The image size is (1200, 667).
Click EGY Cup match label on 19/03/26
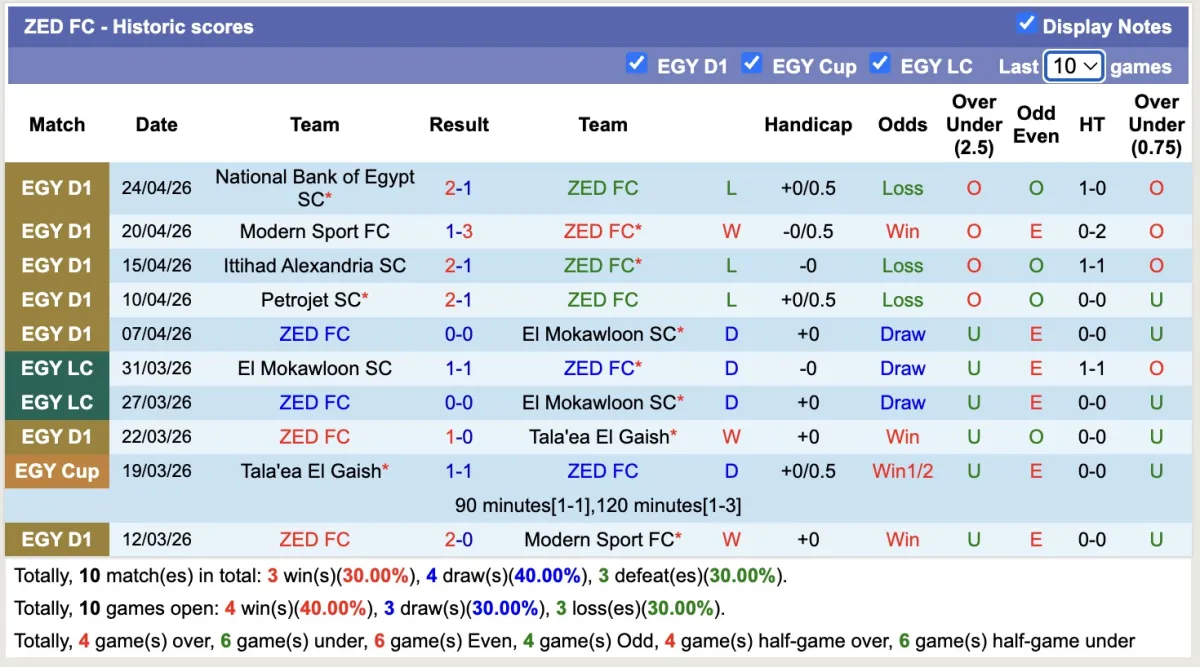(57, 471)
